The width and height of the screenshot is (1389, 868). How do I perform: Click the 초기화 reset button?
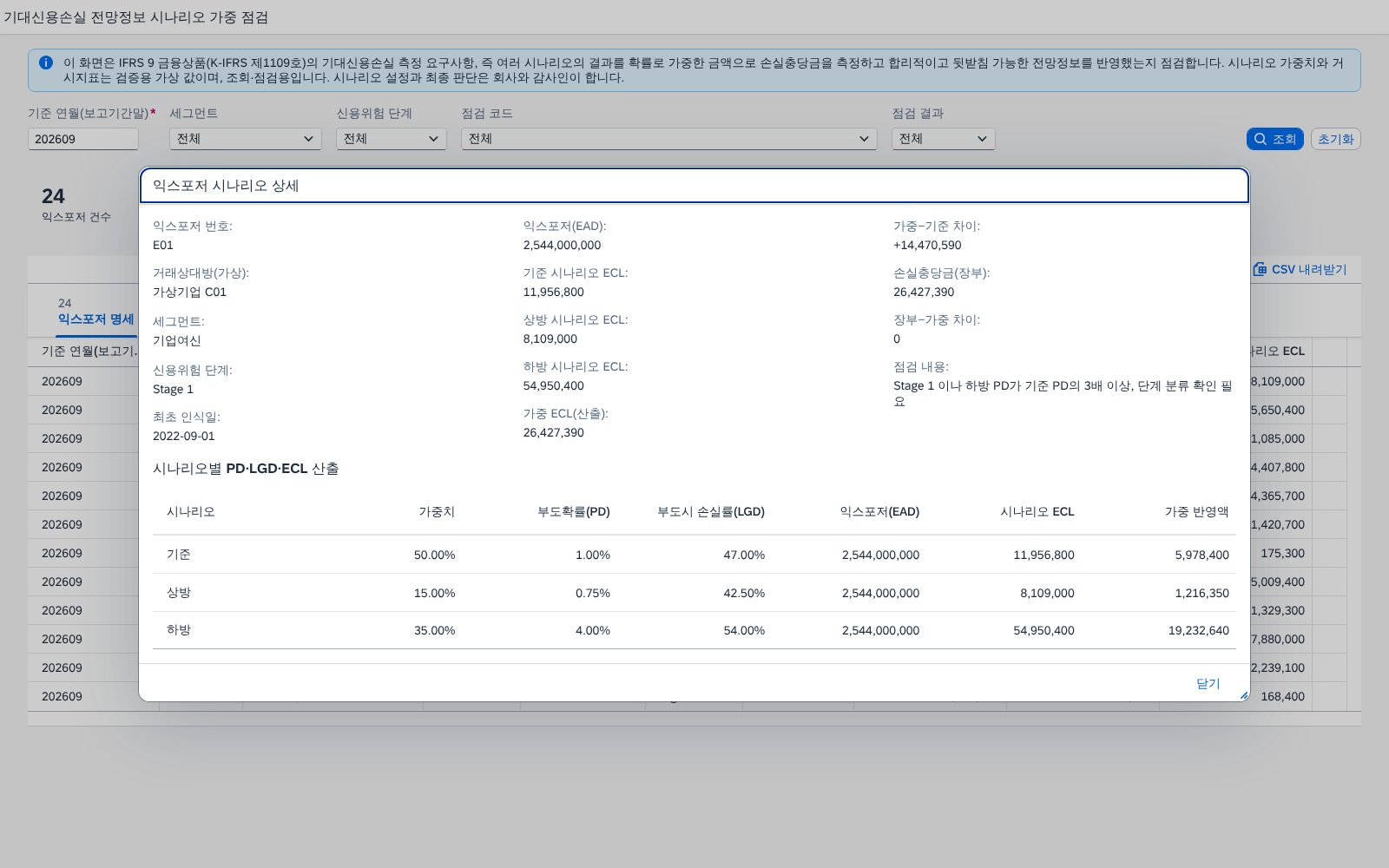pyautogui.click(x=1335, y=139)
